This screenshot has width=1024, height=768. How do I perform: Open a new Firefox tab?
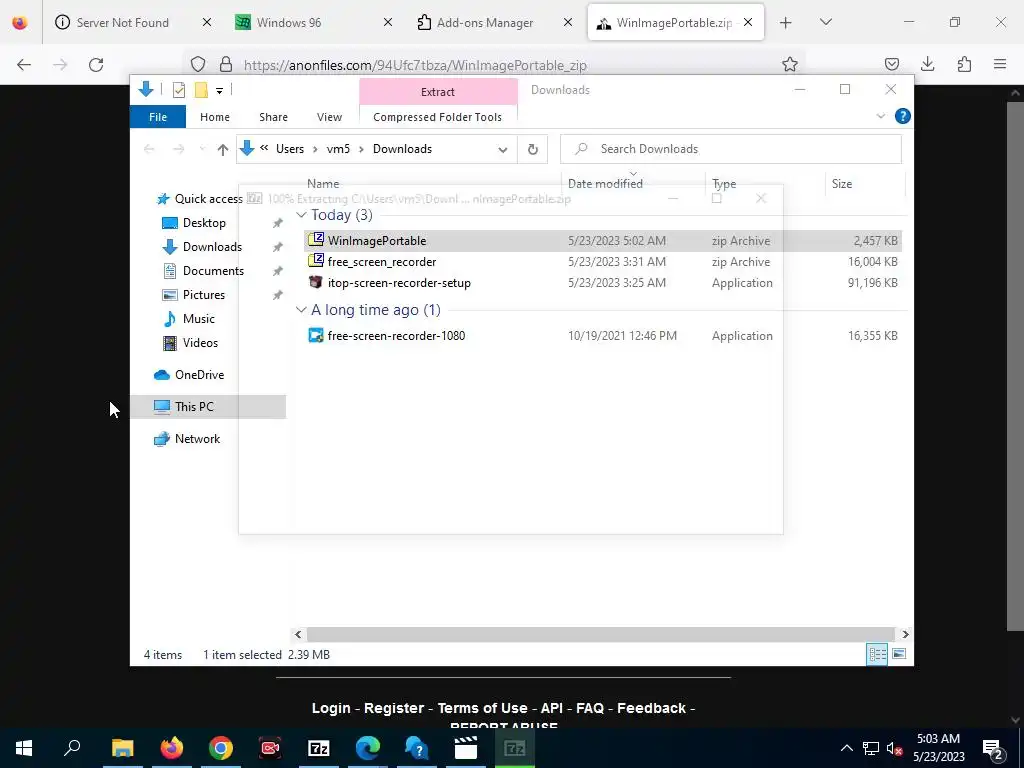click(x=786, y=23)
